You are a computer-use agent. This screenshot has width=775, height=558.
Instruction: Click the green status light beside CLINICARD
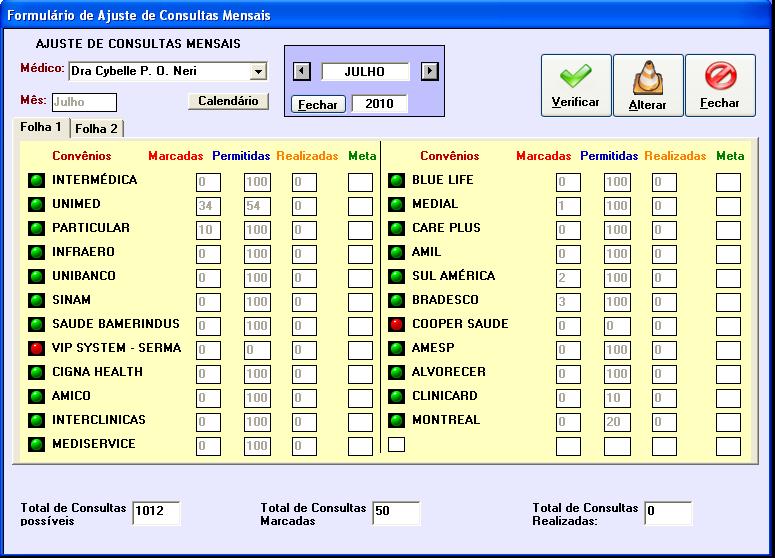point(396,396)
